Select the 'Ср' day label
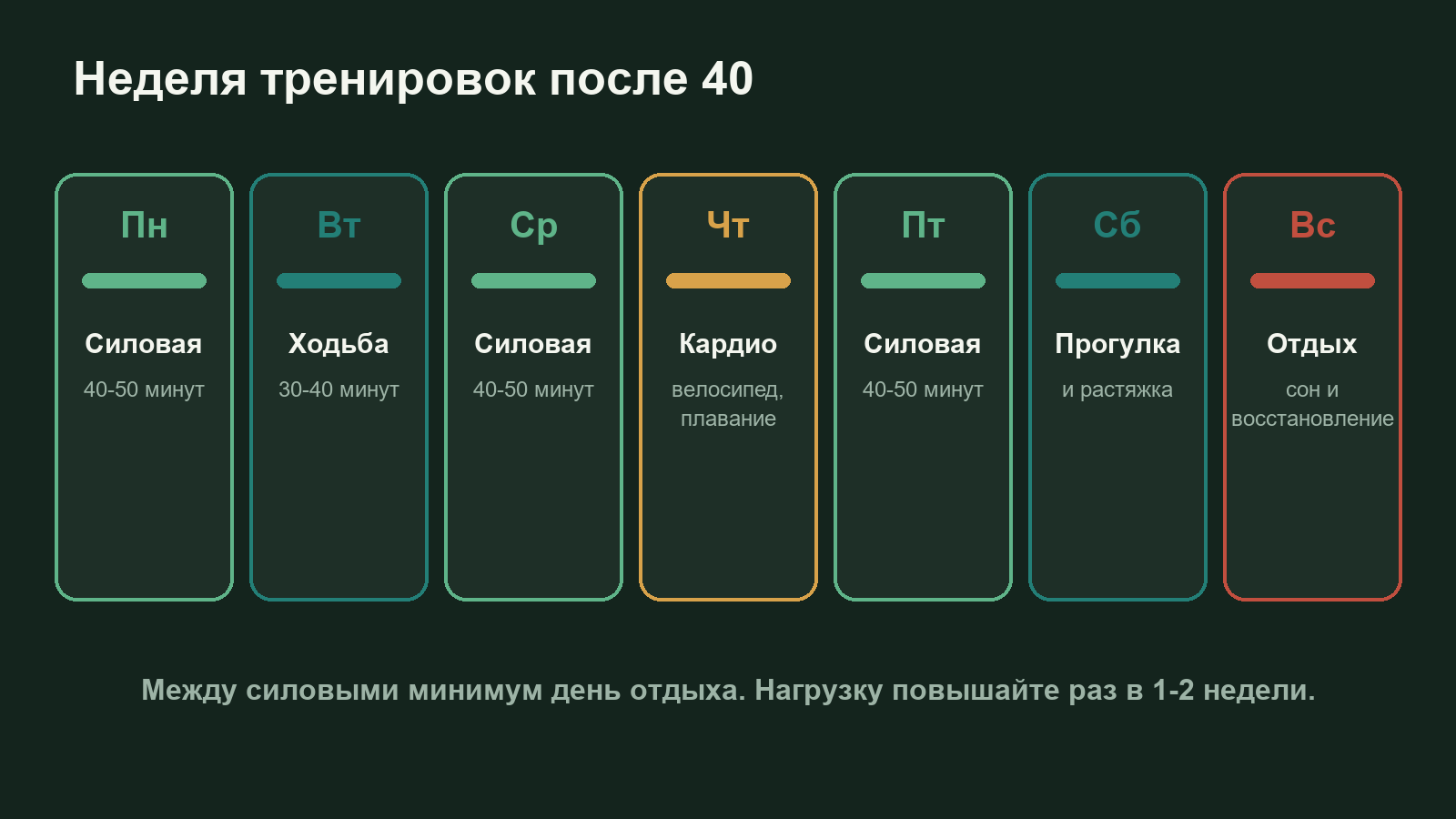Screen dimensions: 1456x819 coord(533,227)
